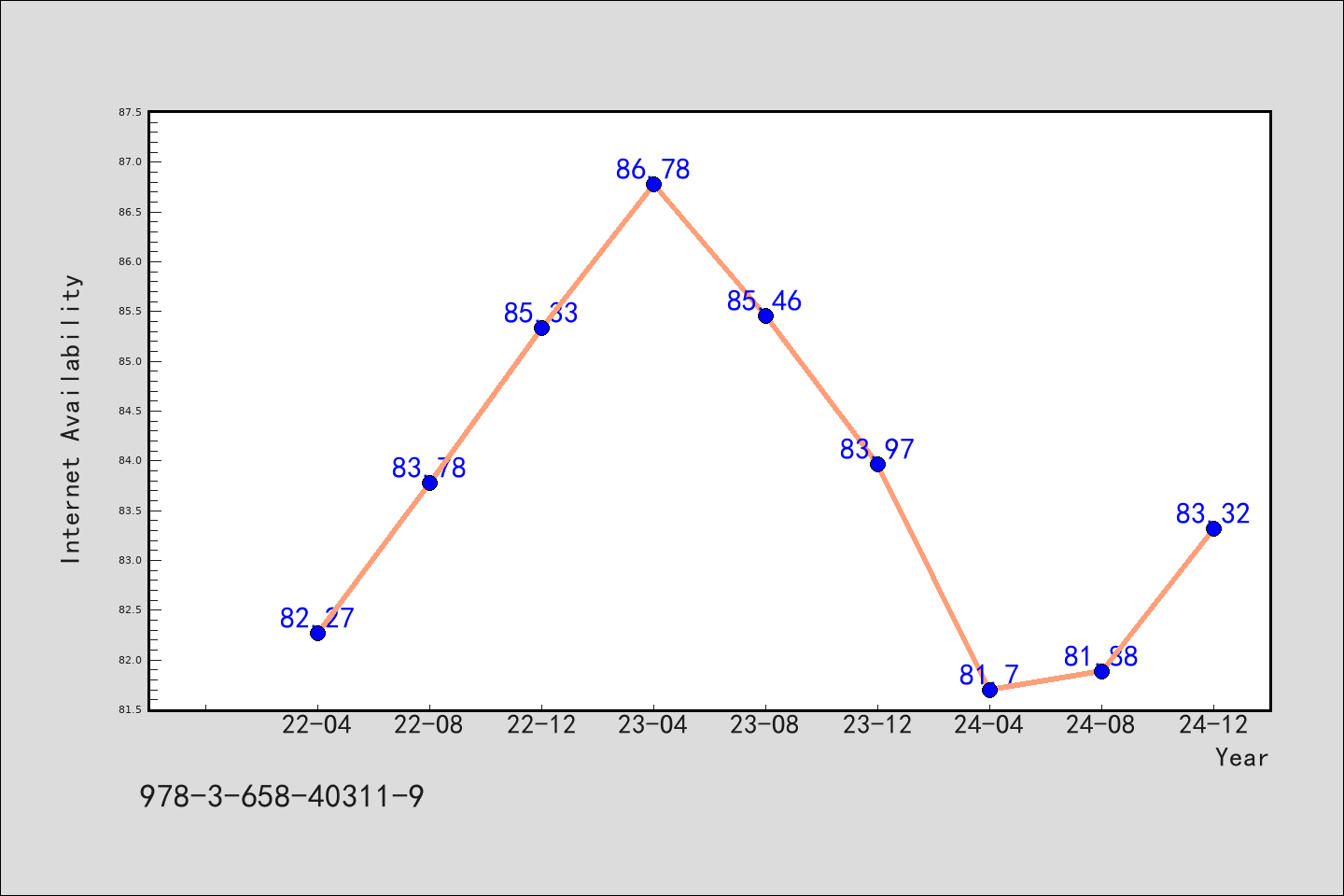The image size is (1344, 896).
Task: Click the 84.0 y-axis tick label
Action: click(131, 461)
